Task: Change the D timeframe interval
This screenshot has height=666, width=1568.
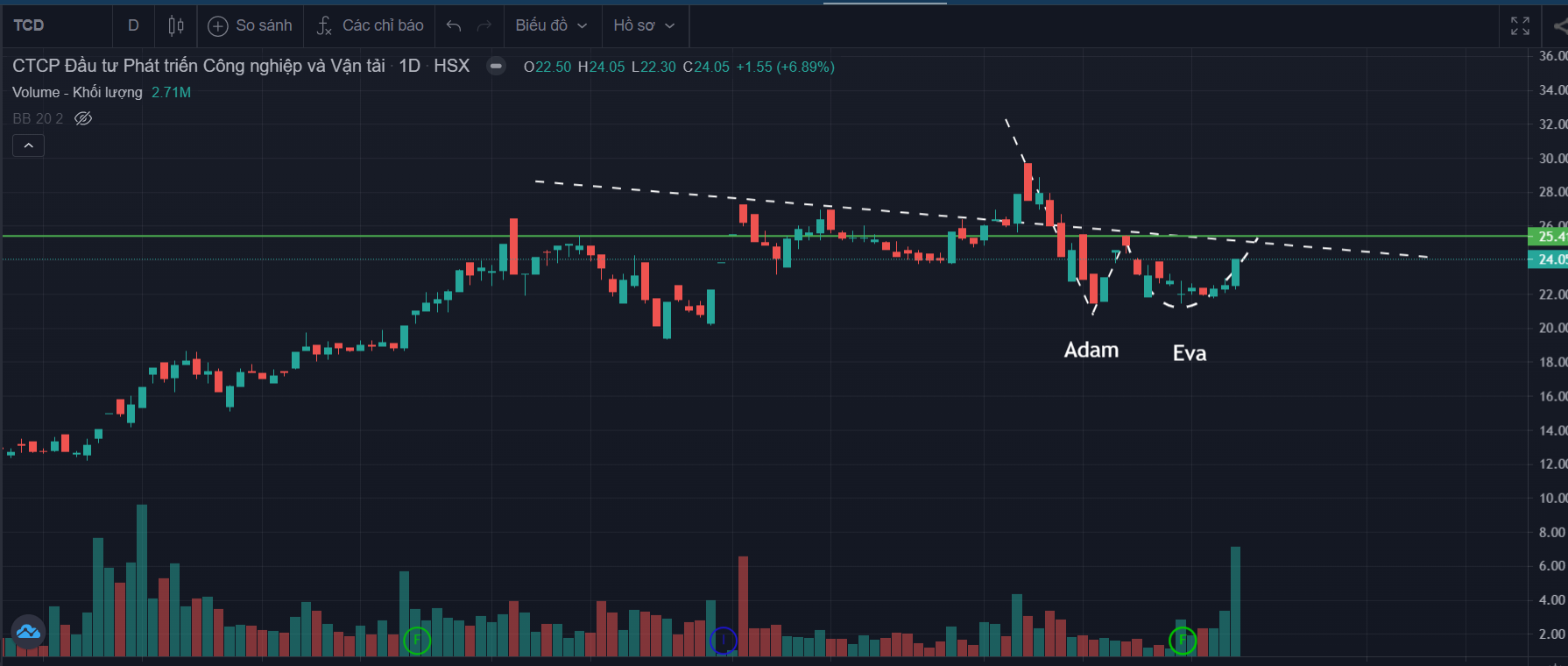Action: (x=133, y=25)
